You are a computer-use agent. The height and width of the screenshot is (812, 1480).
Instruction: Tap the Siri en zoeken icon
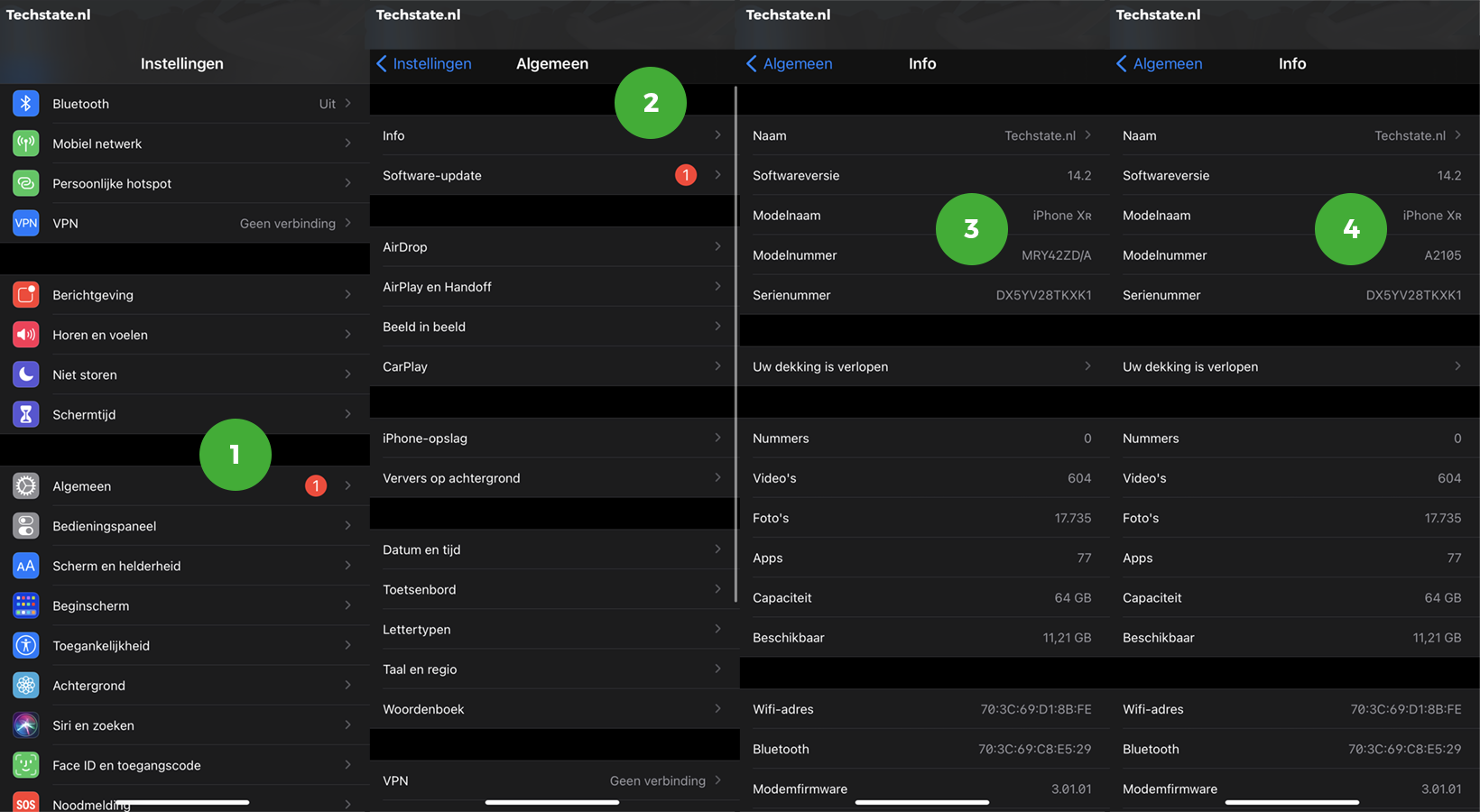pos(26,724)
